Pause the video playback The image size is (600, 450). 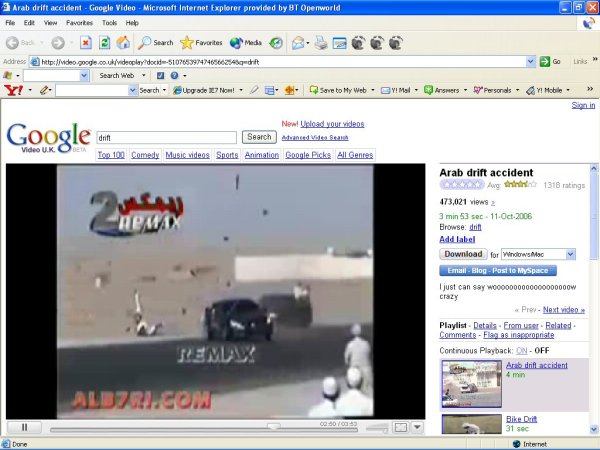tap(25, 427)
